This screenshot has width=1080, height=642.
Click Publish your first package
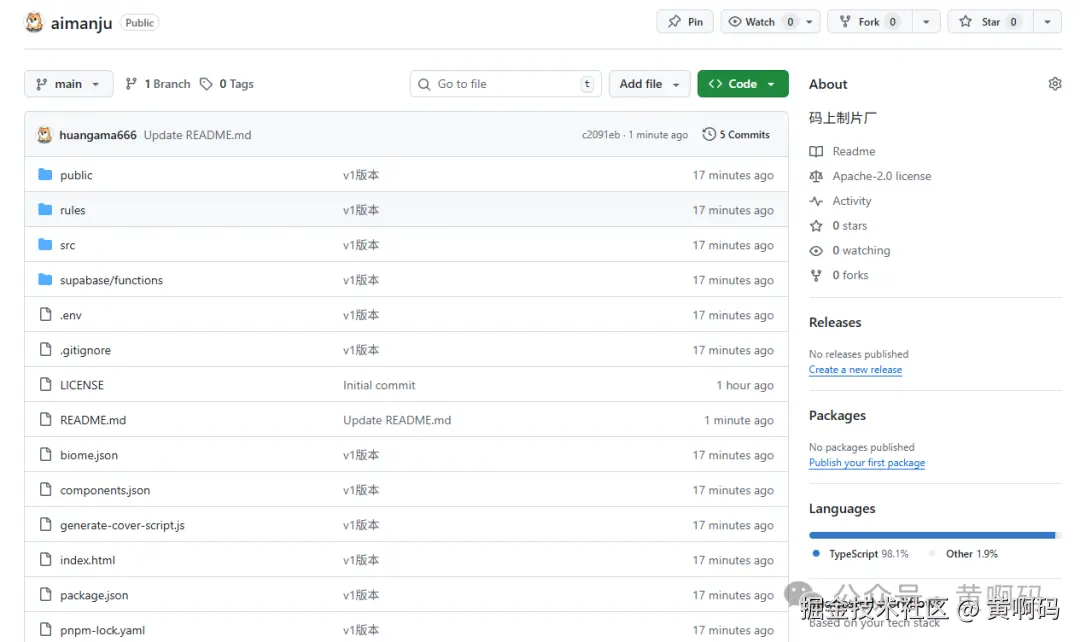coord(867,463)
